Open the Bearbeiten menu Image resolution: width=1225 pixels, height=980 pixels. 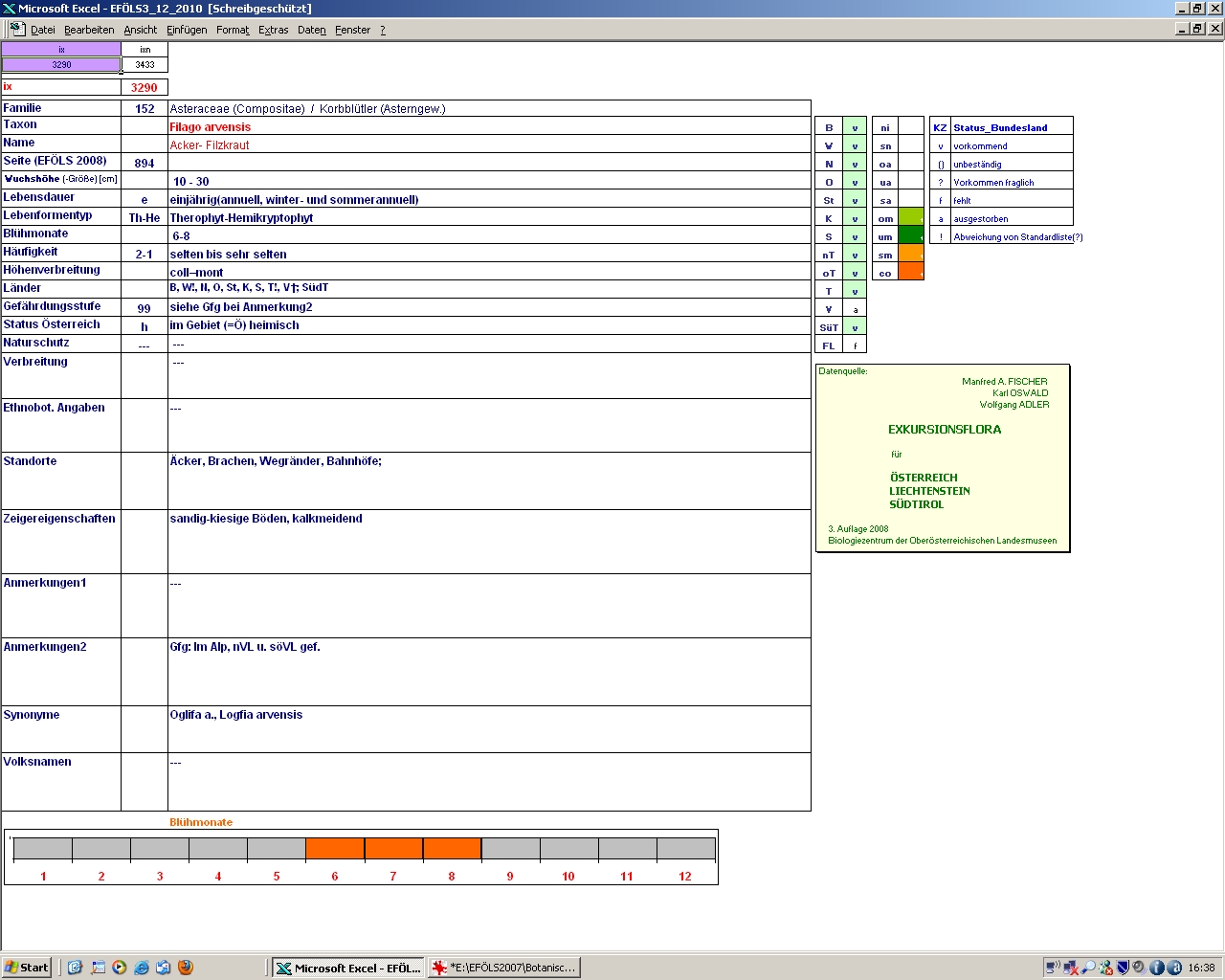click(x=89, y=30)
